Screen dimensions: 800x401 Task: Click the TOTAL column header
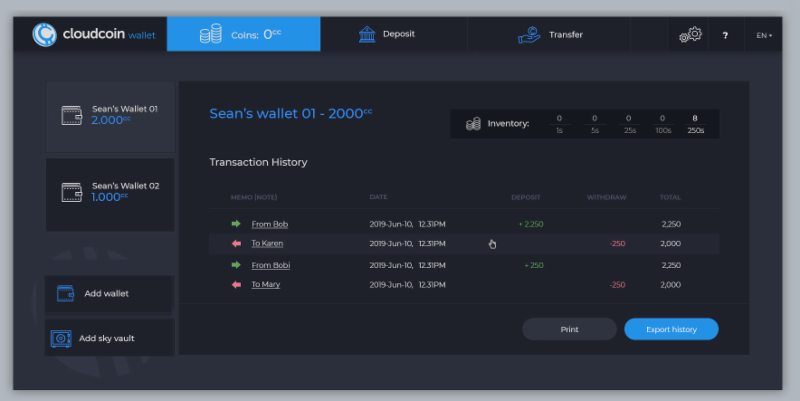pyautogui.click(x=670, y=197)
